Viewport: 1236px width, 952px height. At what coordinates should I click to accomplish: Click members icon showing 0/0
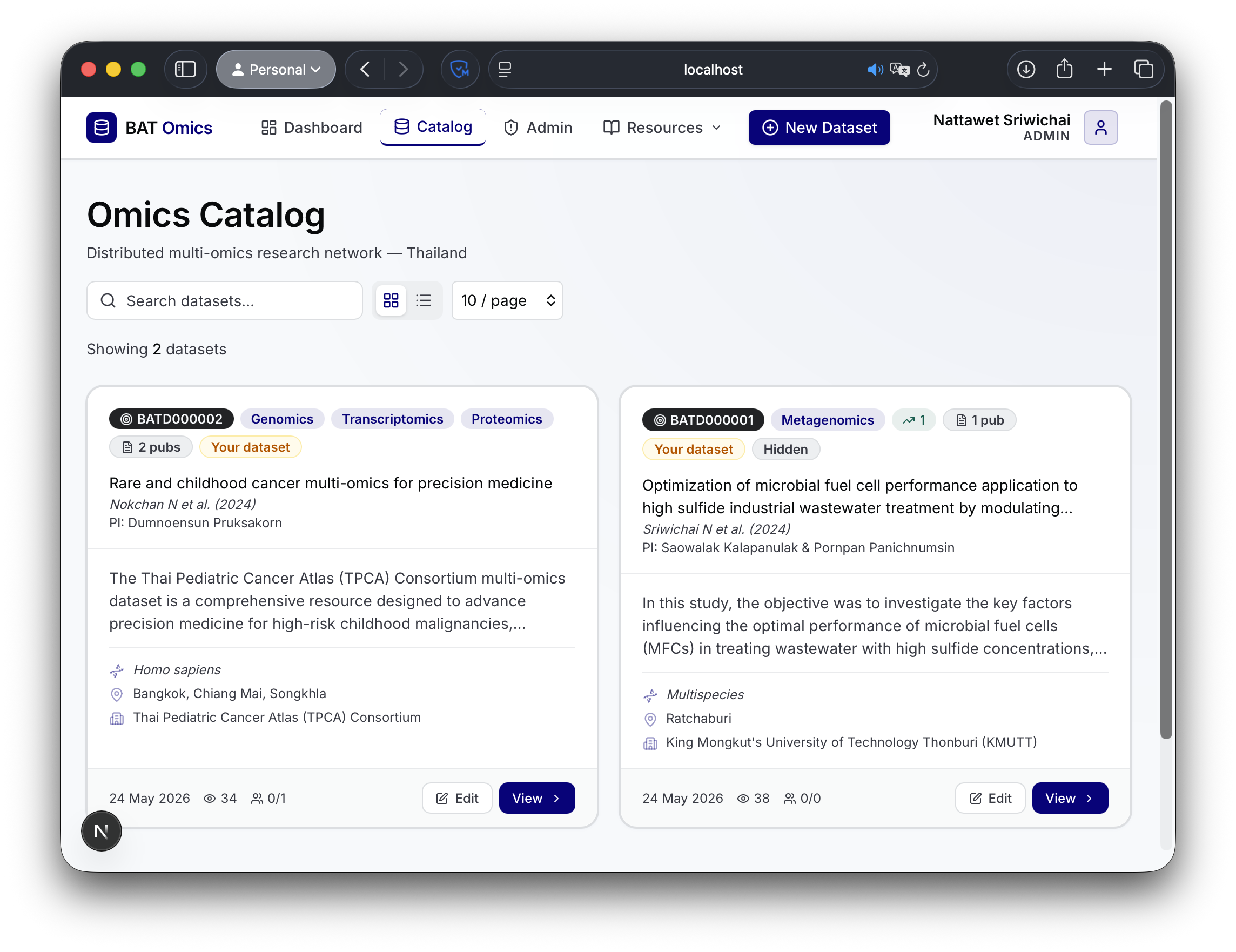click(x=789, y=798)
